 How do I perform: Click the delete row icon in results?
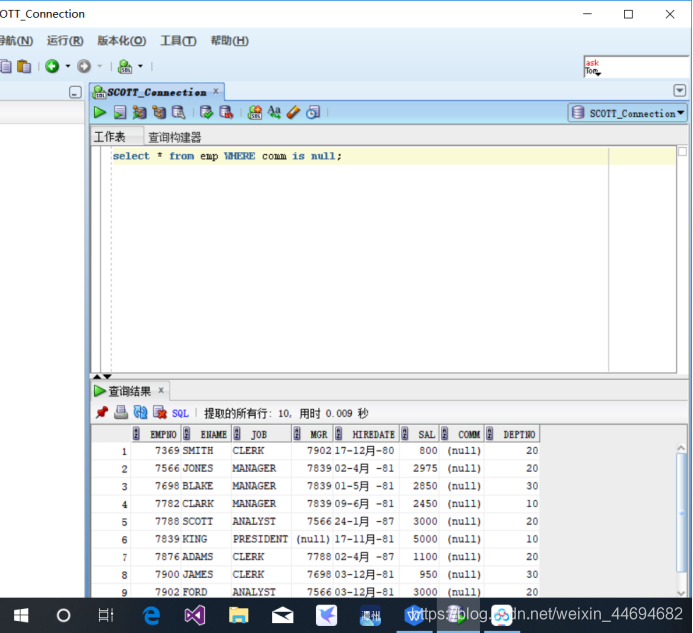[160, 412]
